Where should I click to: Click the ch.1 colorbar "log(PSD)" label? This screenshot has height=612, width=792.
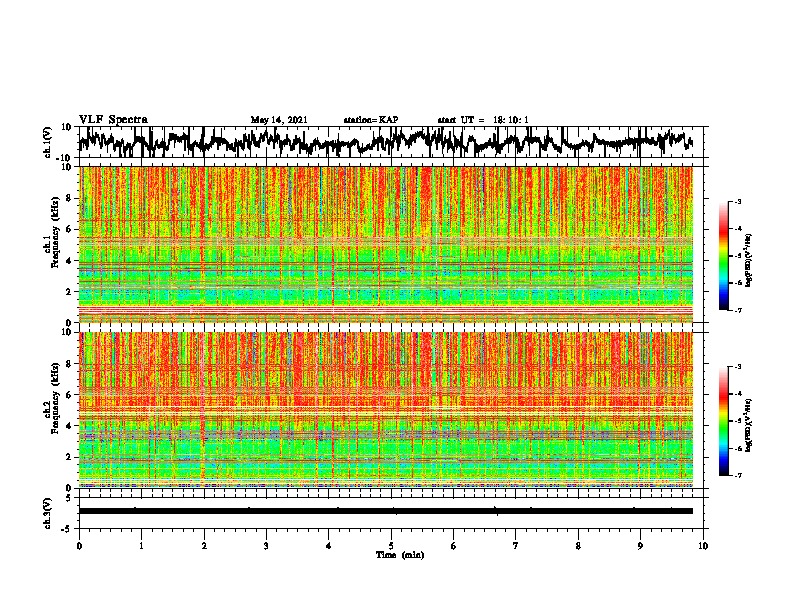(x=749, y=260)
